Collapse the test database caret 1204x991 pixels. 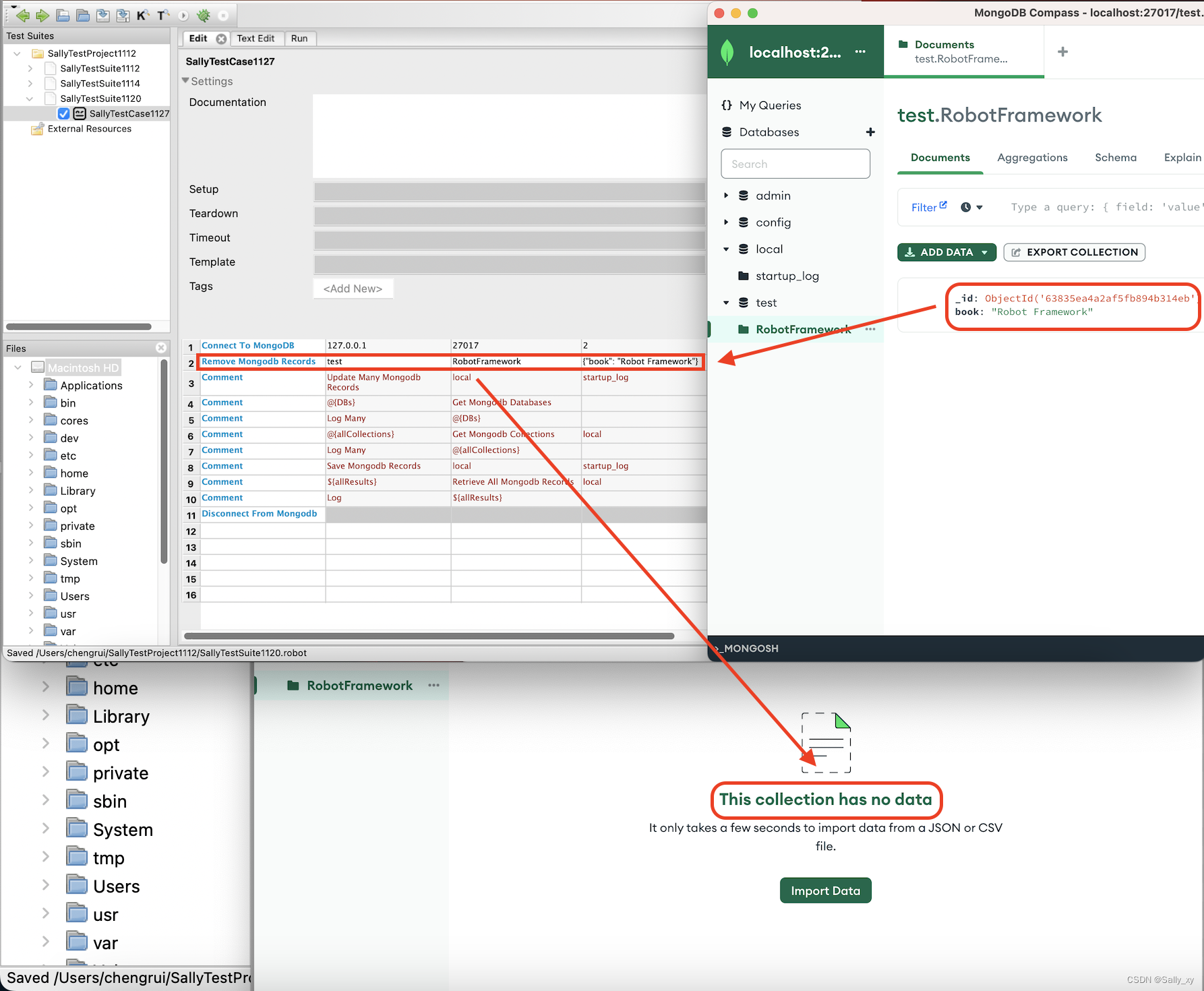726,303
